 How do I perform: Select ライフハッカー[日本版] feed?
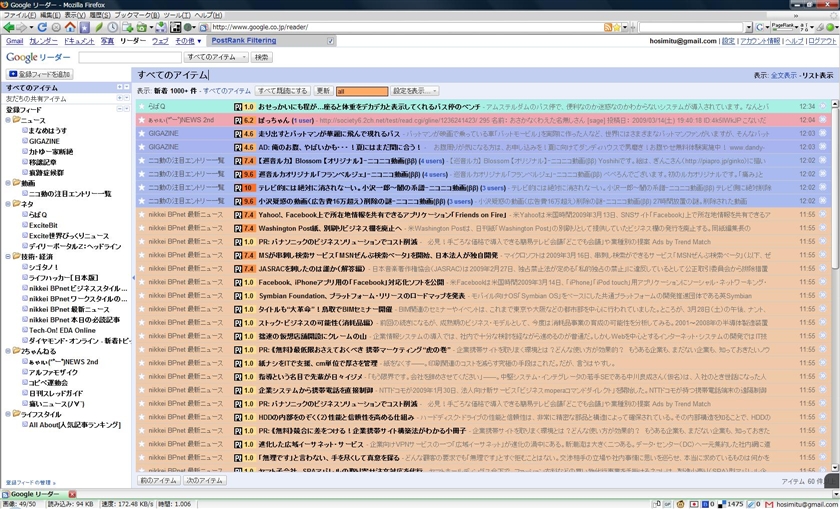[64, 278]
